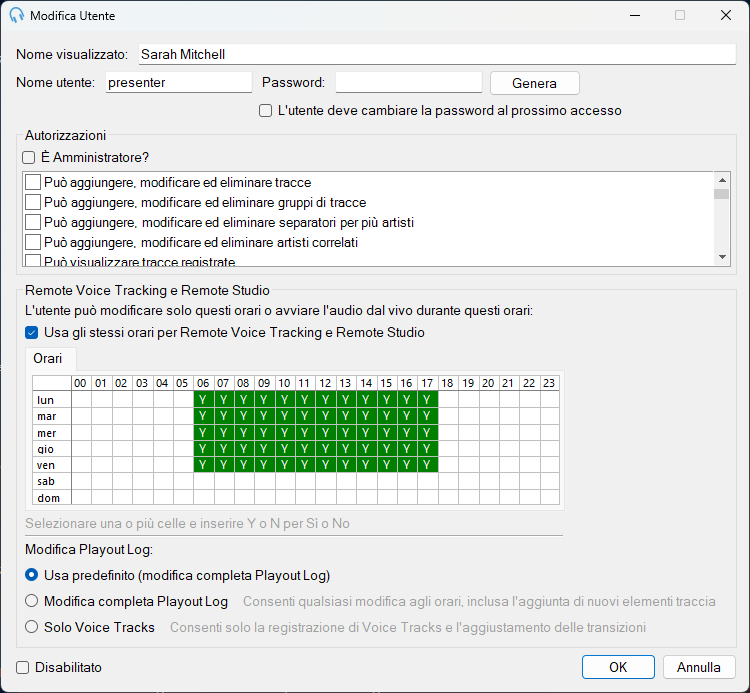Select the sab row cell at hour 06
This screenshot has height=693, width=750.
(x=204, y=481)
